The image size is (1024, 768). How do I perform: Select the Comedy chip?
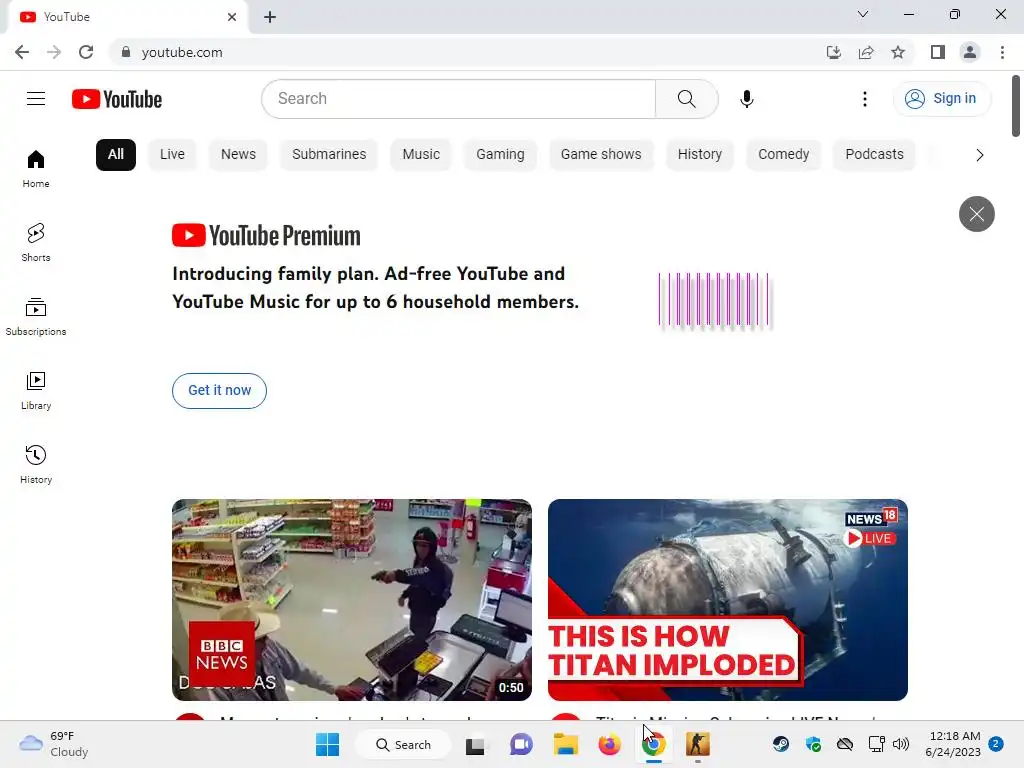(x=784, y=155)
